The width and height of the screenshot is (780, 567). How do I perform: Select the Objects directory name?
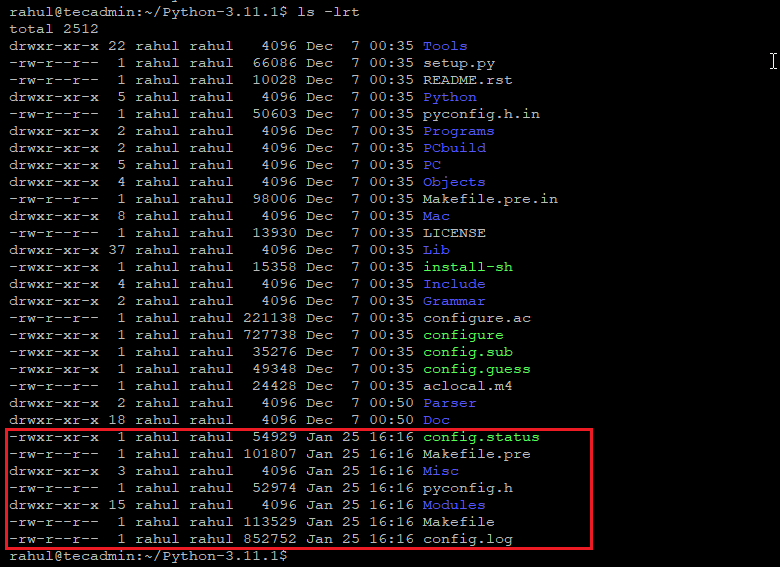(454, 182)
